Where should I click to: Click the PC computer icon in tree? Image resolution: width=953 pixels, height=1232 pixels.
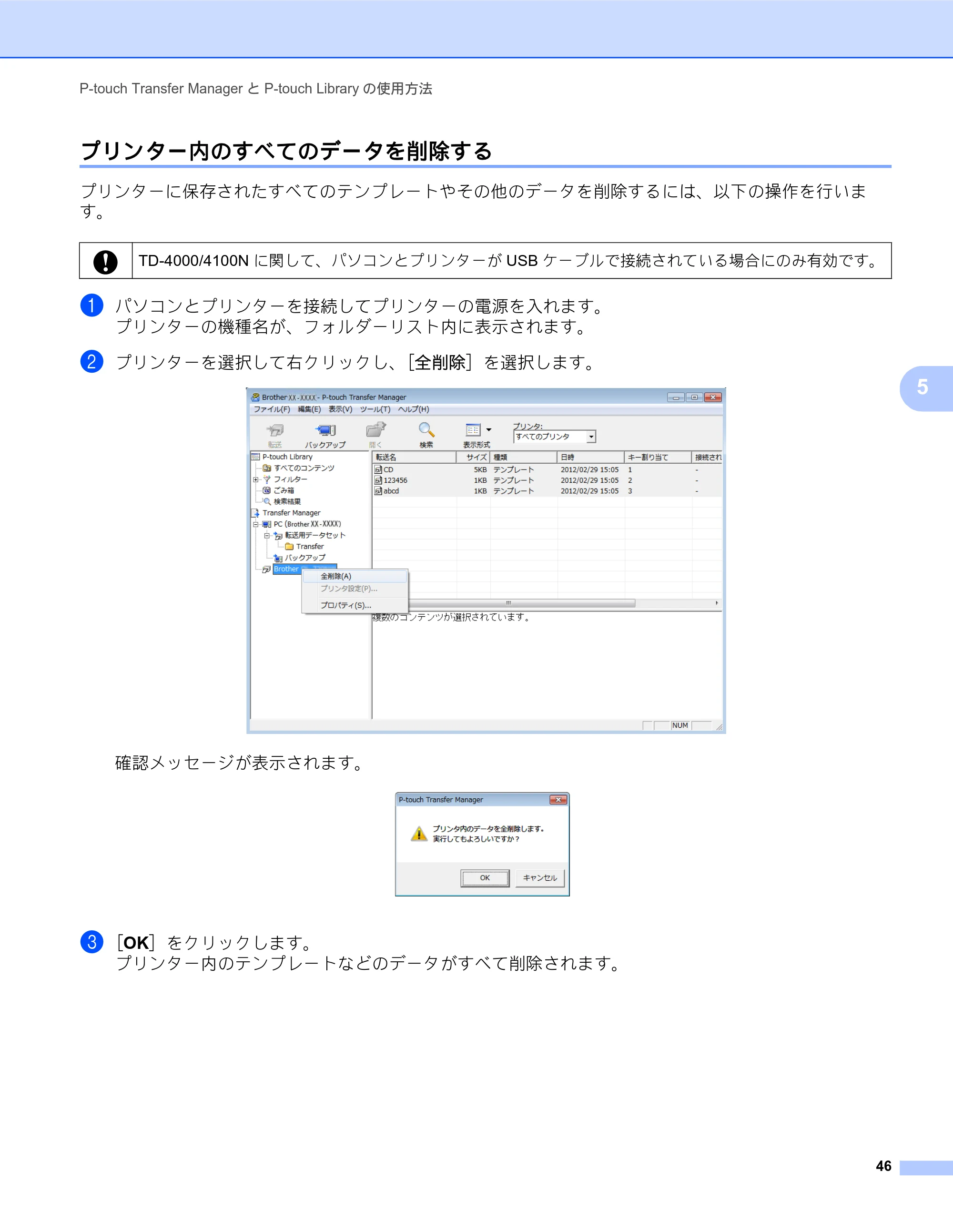click(x=267, y=524)
